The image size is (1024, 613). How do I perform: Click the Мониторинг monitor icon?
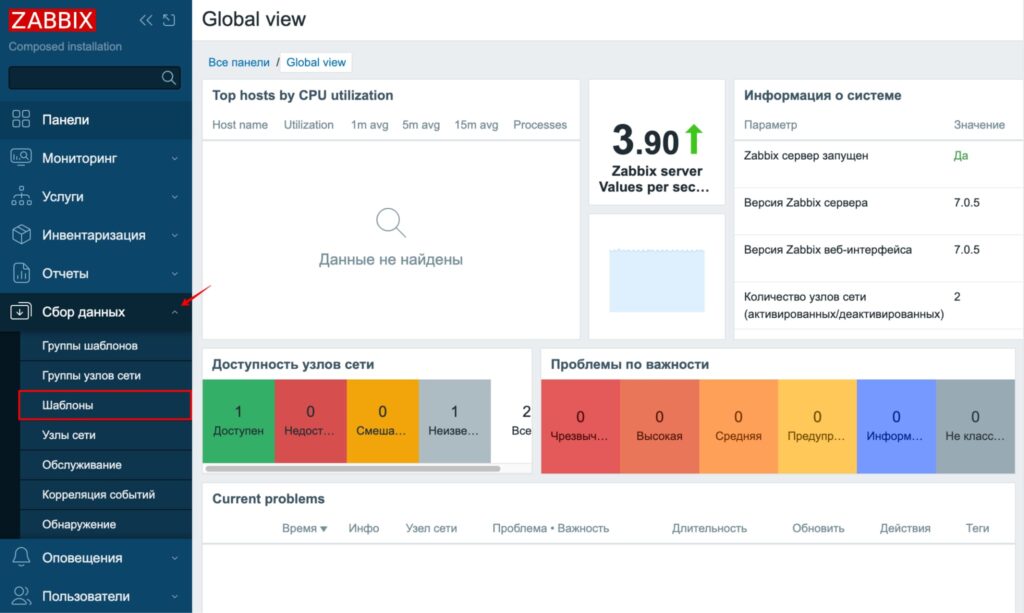(21, 158)
